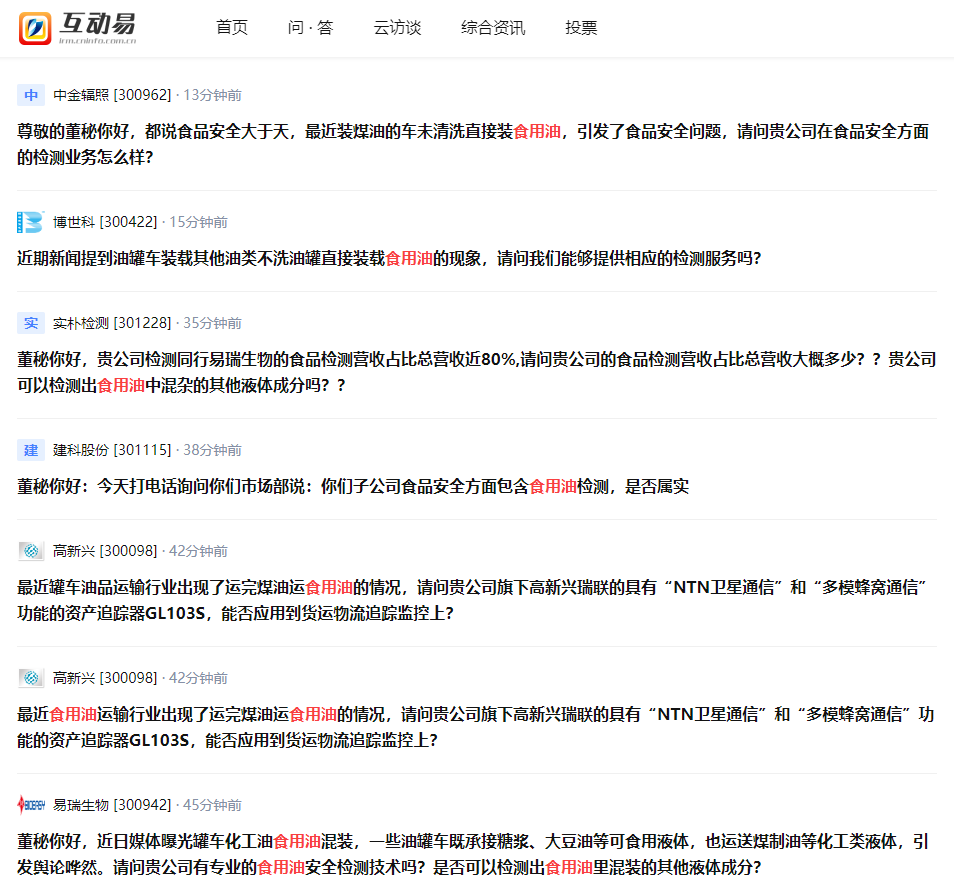The height and width of the screenshot is (889, 954).
Task: Click the 35分钟前 timestamp
Action: [x=212, y=323]
